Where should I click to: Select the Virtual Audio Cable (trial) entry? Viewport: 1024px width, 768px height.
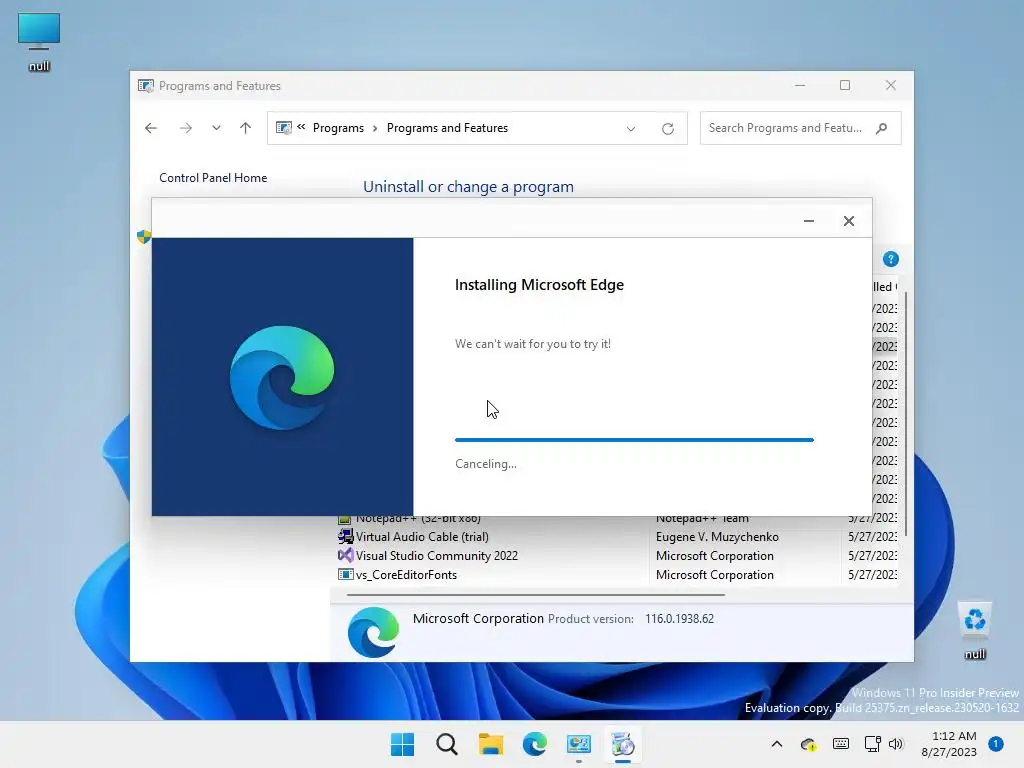tap(422, 537)
